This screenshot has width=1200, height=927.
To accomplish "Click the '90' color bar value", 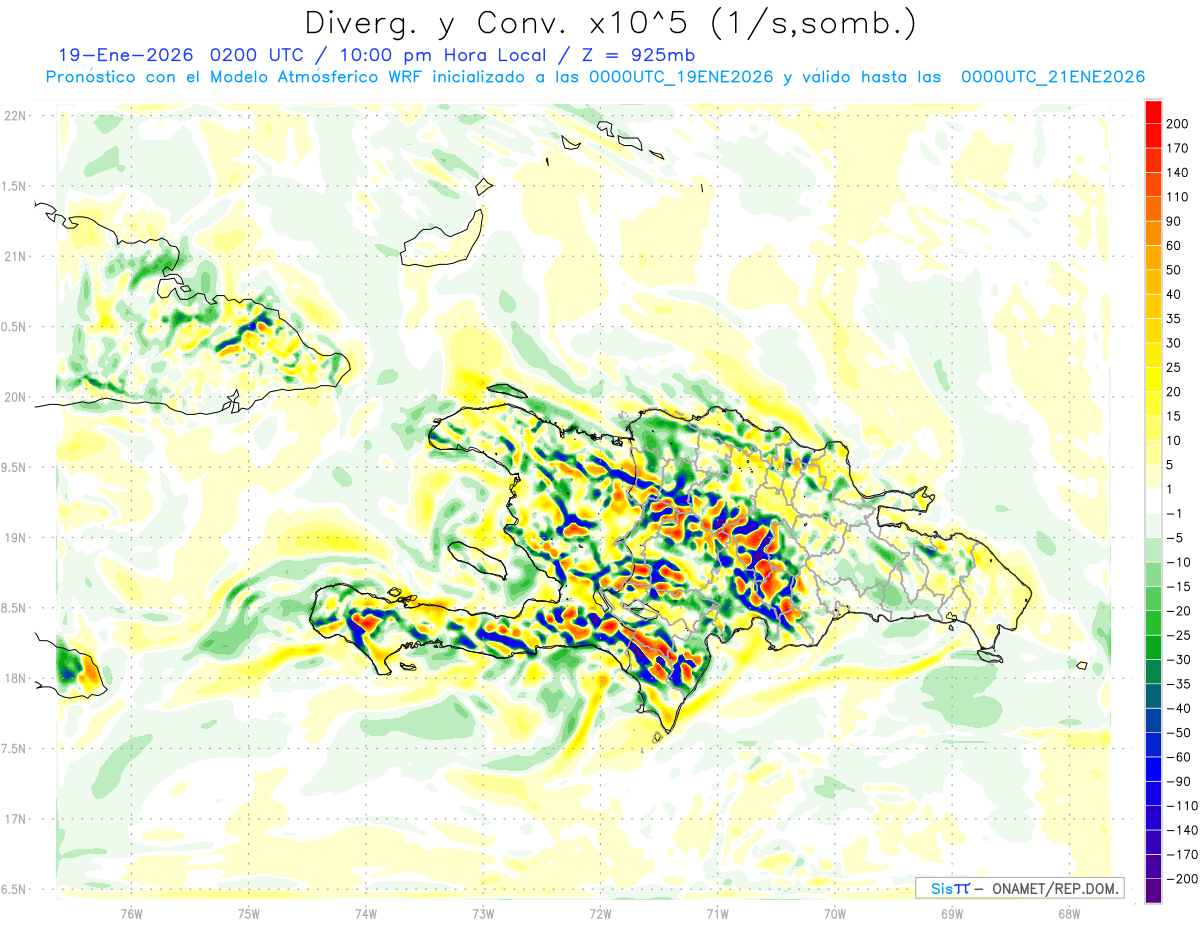I will pyautogui.click(x=1175, y=222).
